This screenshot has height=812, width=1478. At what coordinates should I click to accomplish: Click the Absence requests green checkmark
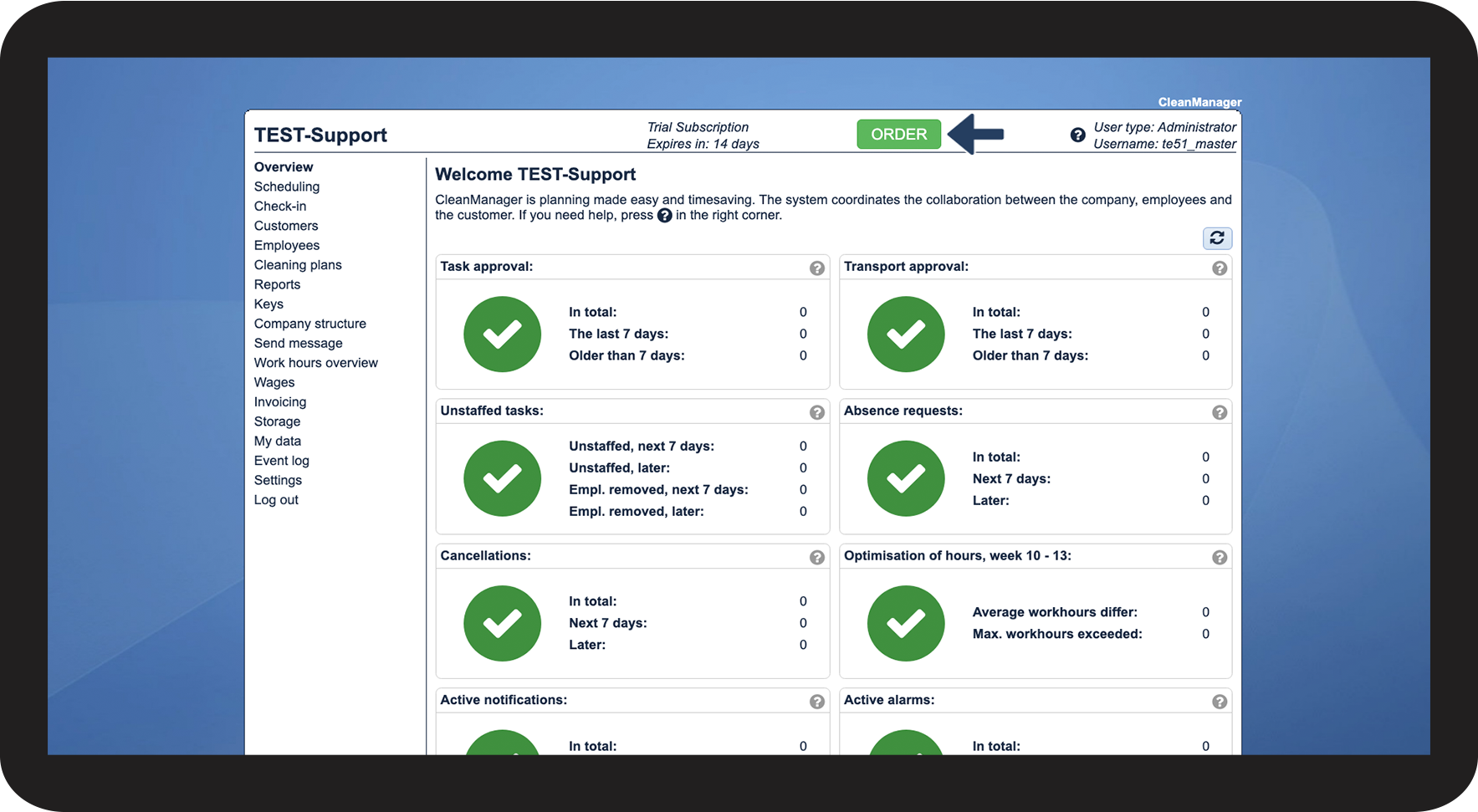pos(906,478)
